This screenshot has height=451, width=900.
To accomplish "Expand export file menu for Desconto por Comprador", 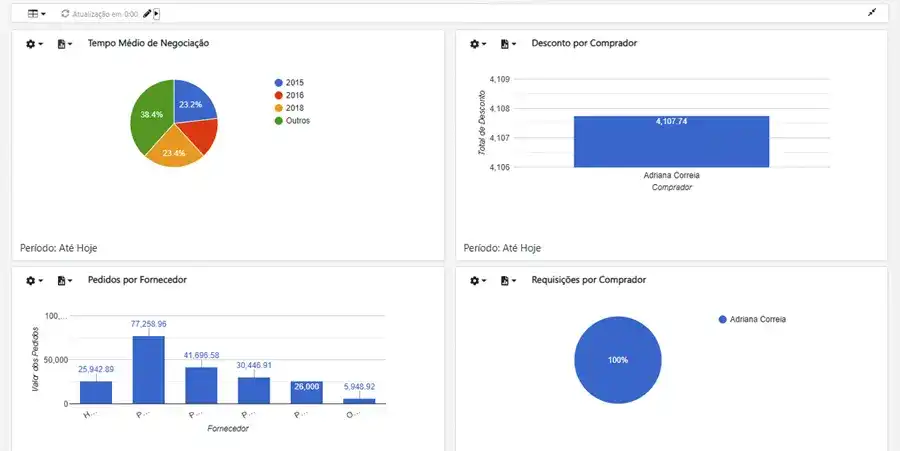I will (509, 44).
